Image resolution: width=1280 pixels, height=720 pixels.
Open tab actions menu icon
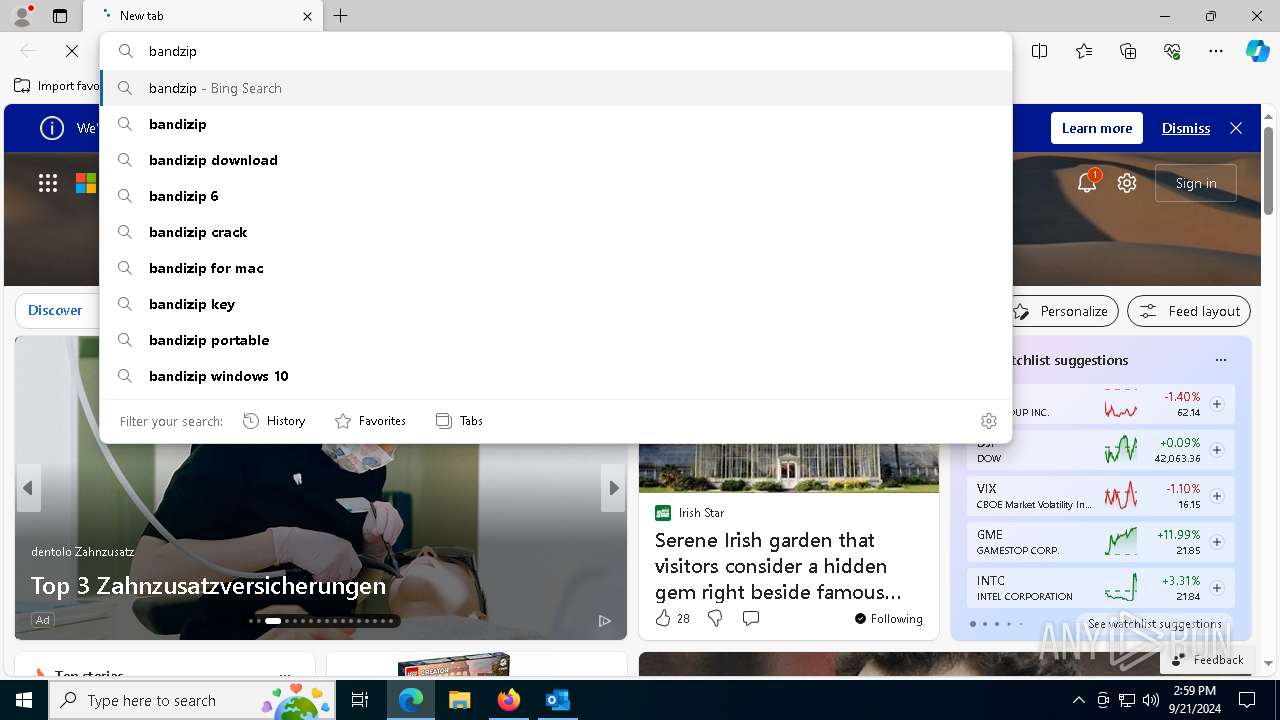(60, 16)
